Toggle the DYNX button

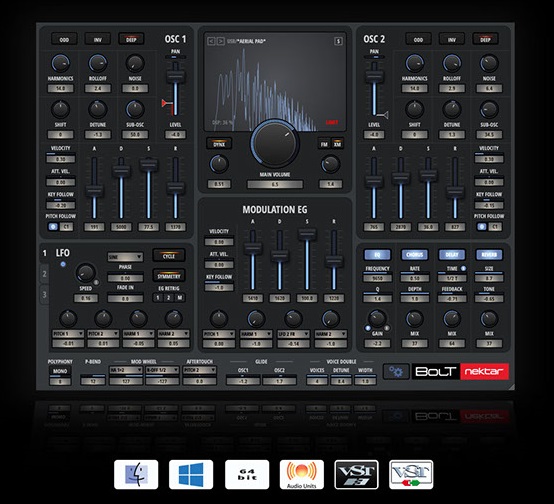219,144
